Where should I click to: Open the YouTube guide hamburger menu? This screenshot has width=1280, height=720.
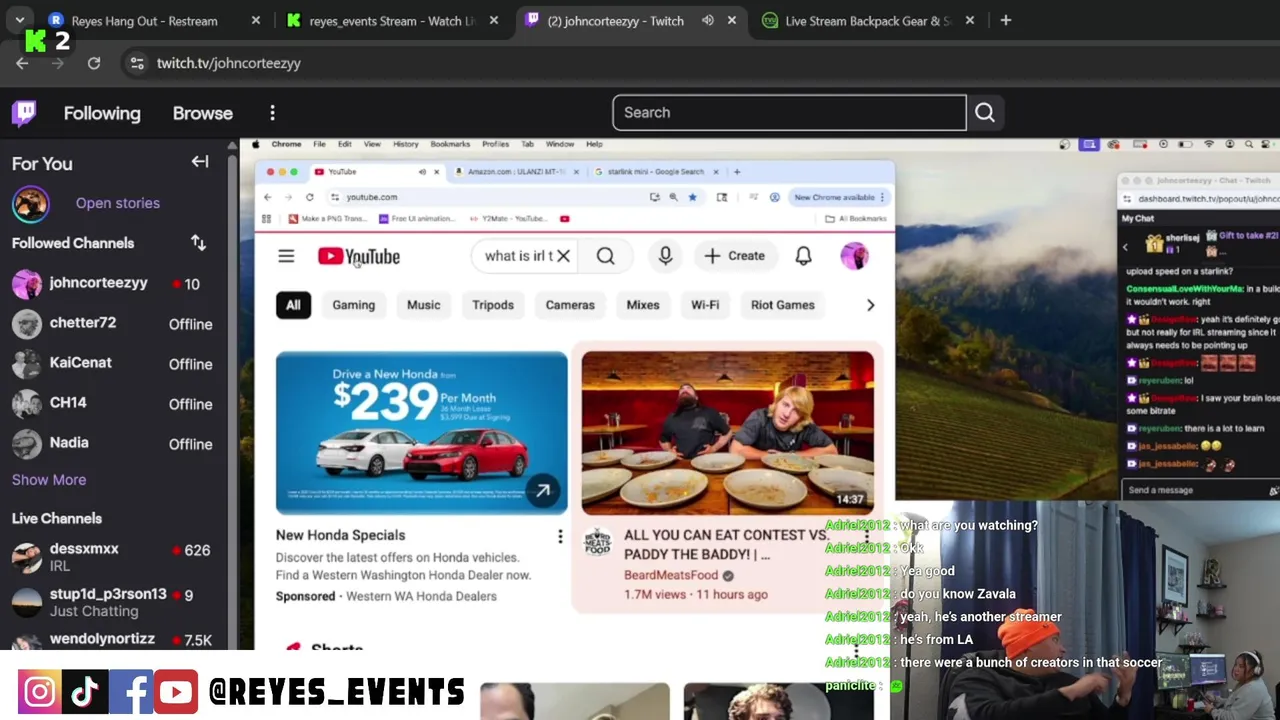286,256
